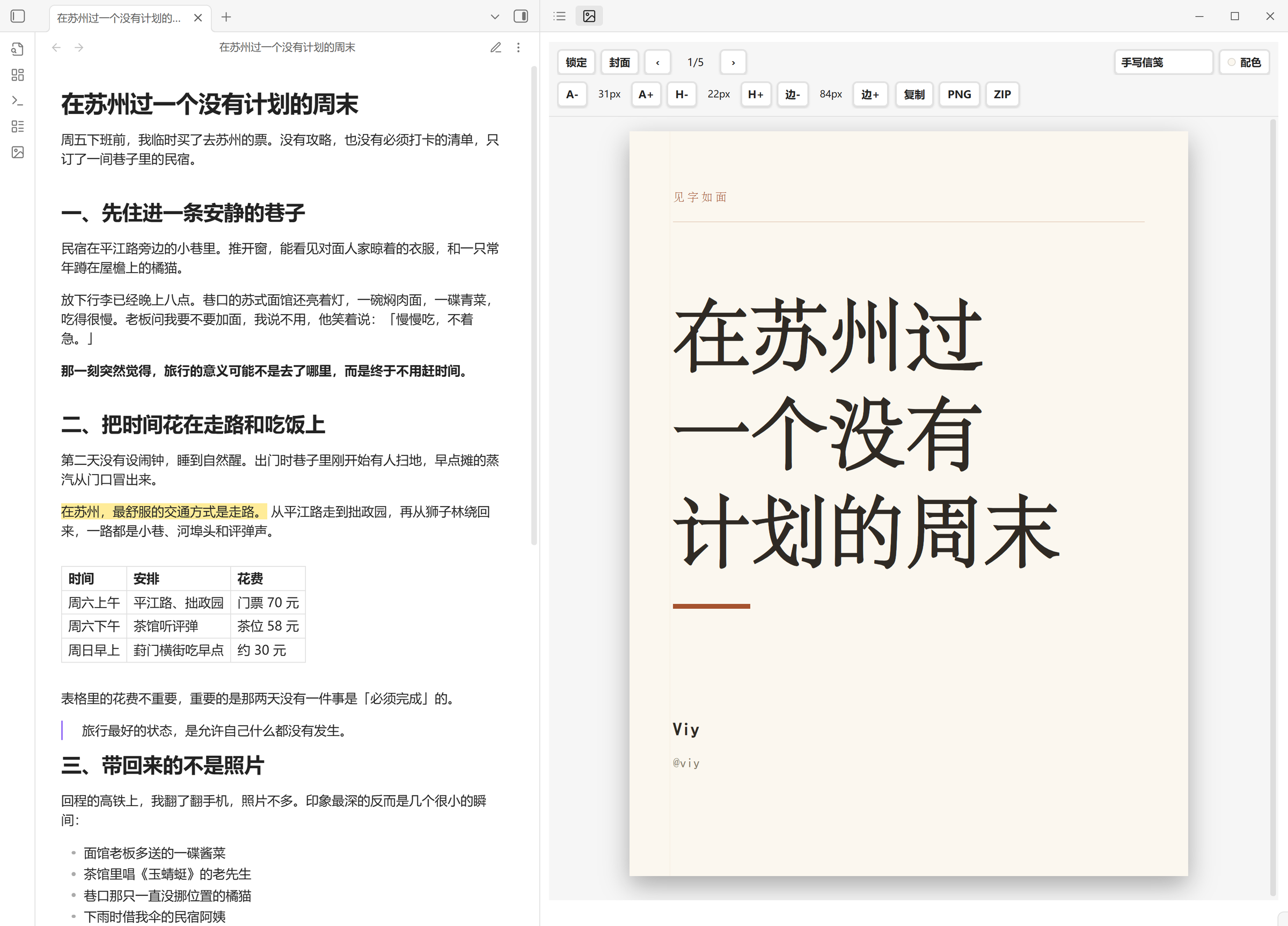Image resolution: width=1288 pixels, height=926 pixels.
Task: Click the cover card preview image
Action: (908, 504)
